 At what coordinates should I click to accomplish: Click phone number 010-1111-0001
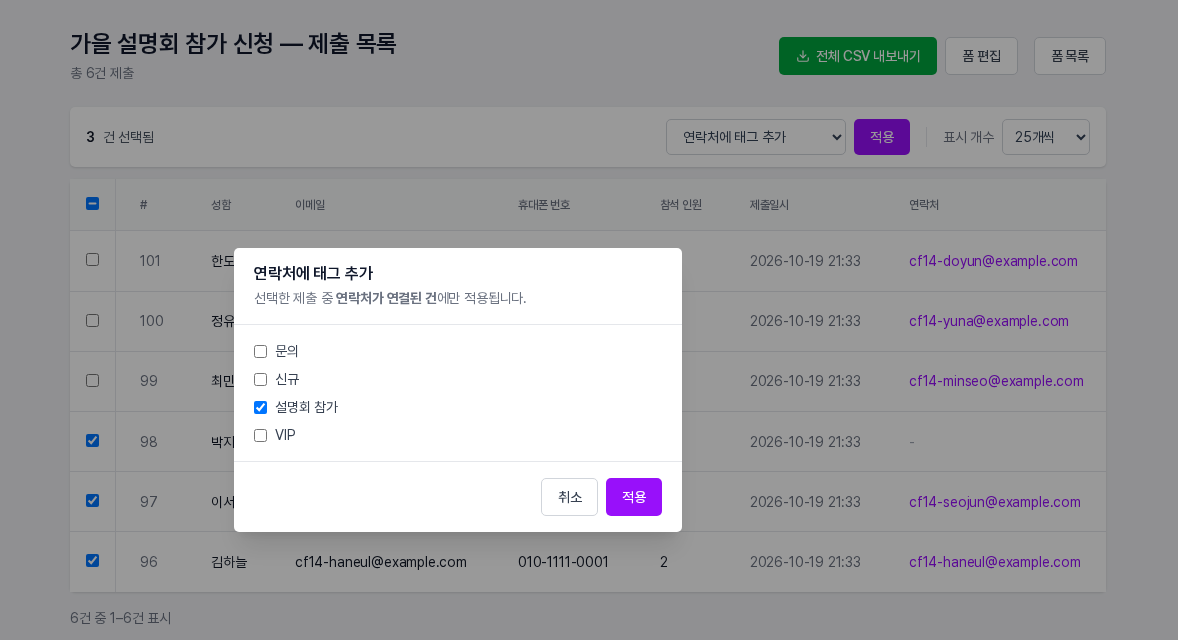pos(563,562)
